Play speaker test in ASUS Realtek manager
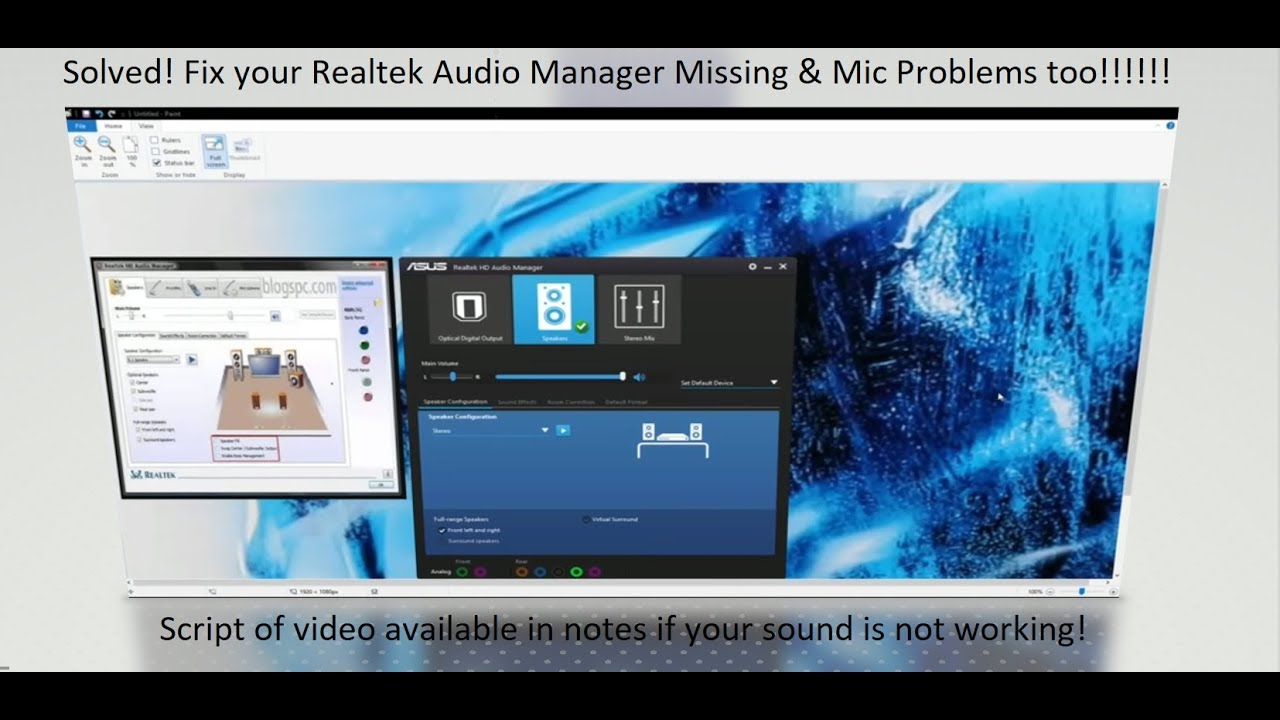The width and height of the screenshot is (1280, 720). pos(563,430)
